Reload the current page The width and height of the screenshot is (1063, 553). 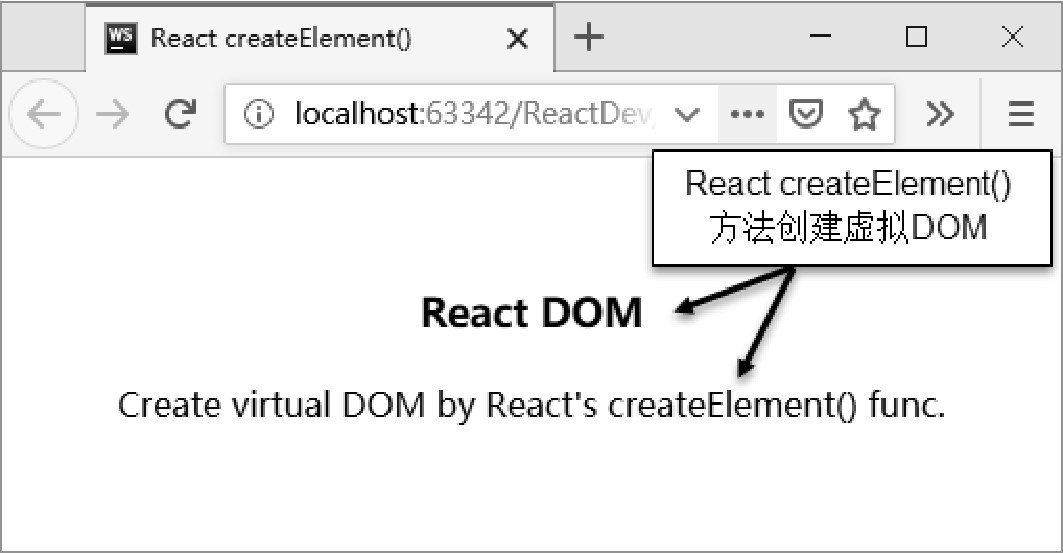[180, 114]
